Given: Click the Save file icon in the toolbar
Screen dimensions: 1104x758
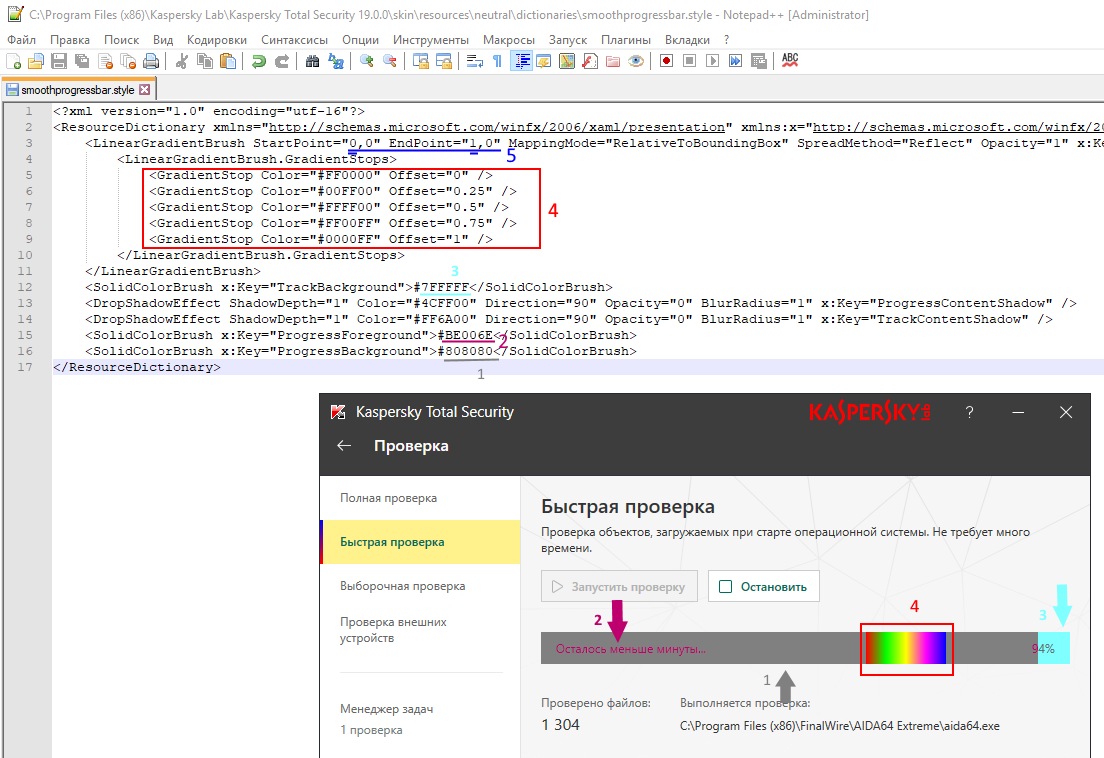Looking at the screenshot, I should [x=59, y=61].
